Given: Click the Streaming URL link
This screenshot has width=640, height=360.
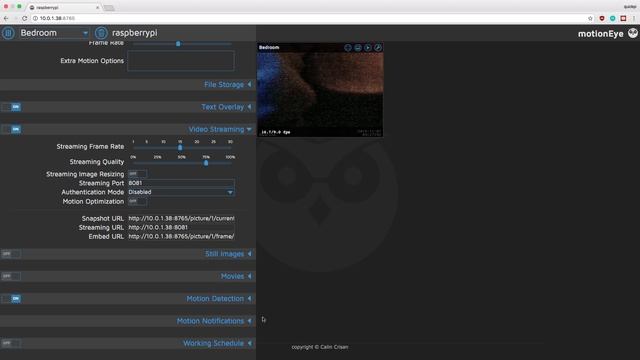Looking at the screenshot, I should coord(181,227).
